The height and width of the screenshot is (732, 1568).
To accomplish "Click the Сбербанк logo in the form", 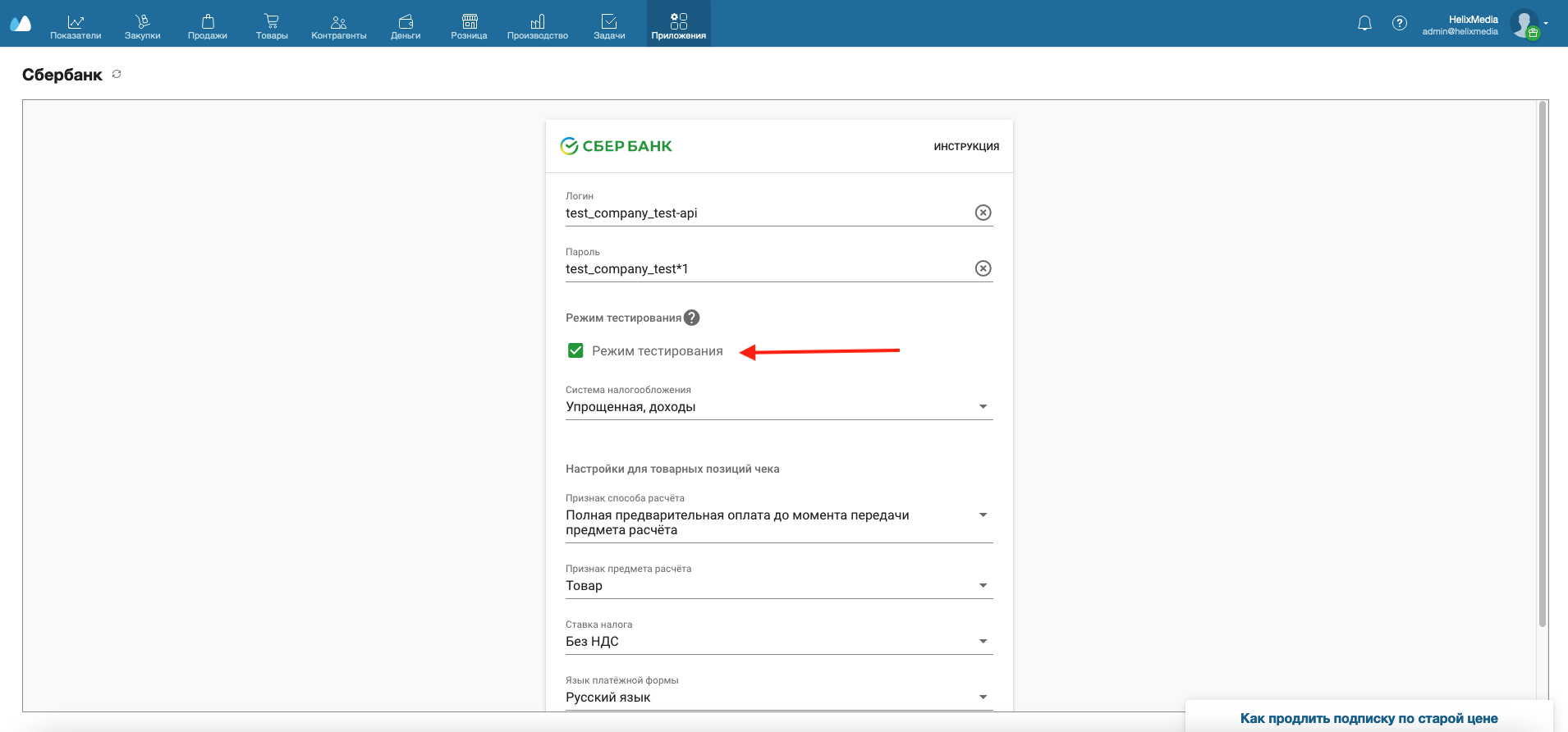I will (616, 146).
